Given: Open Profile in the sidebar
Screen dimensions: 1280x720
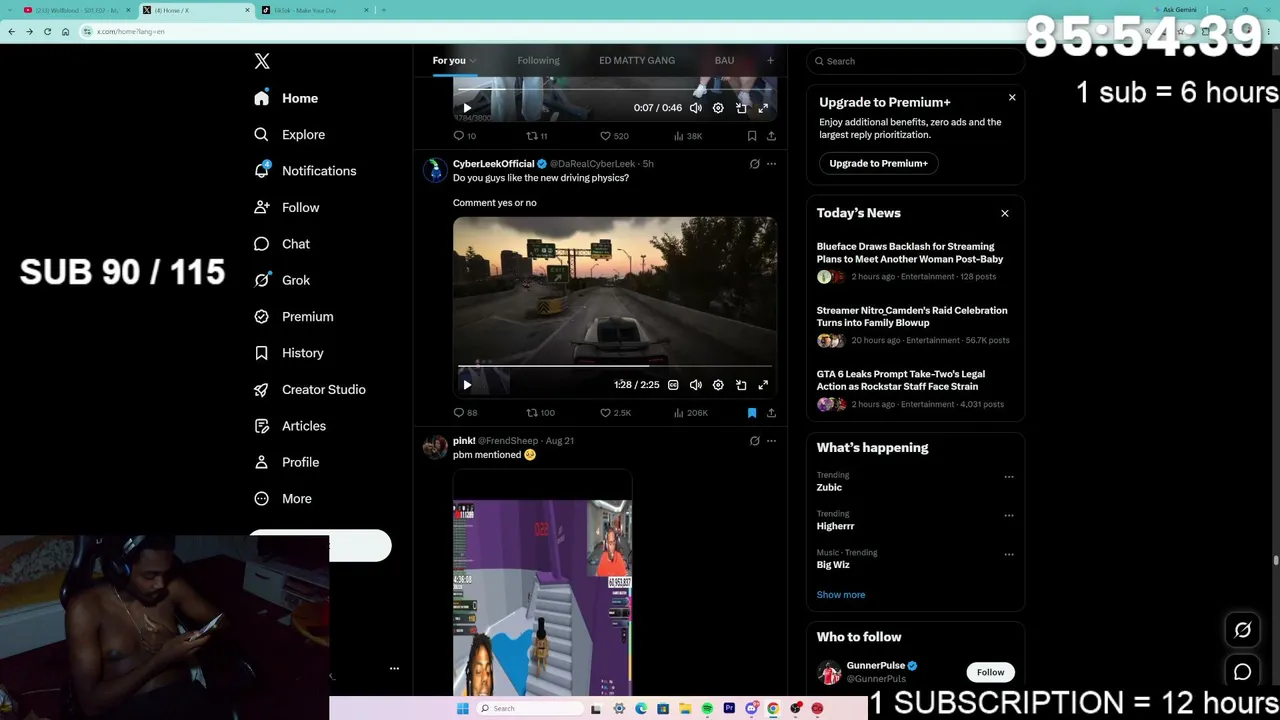Looking at the screenshot, I should tap(286, 463).
